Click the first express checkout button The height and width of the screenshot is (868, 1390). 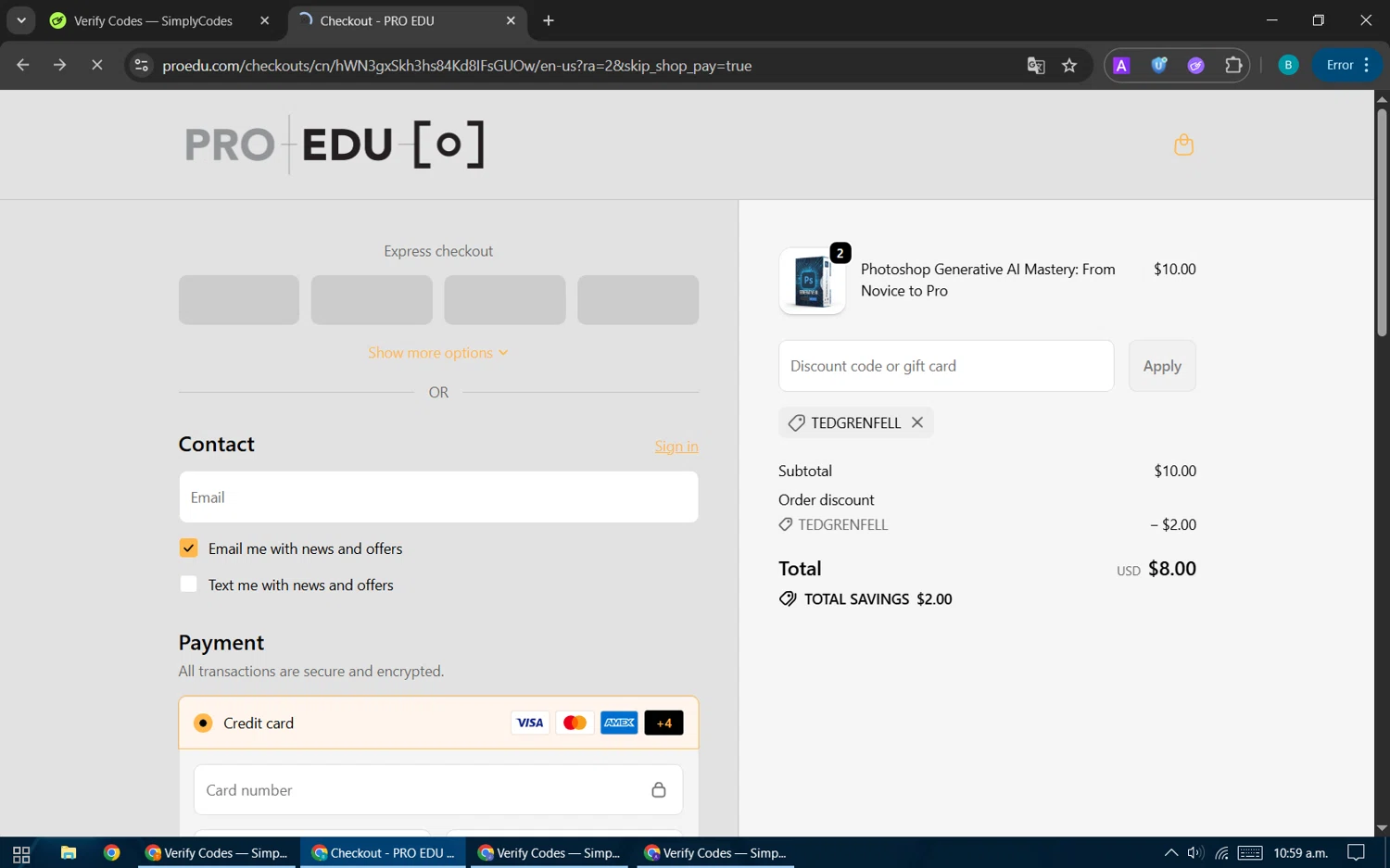click(x=239, y=300)
